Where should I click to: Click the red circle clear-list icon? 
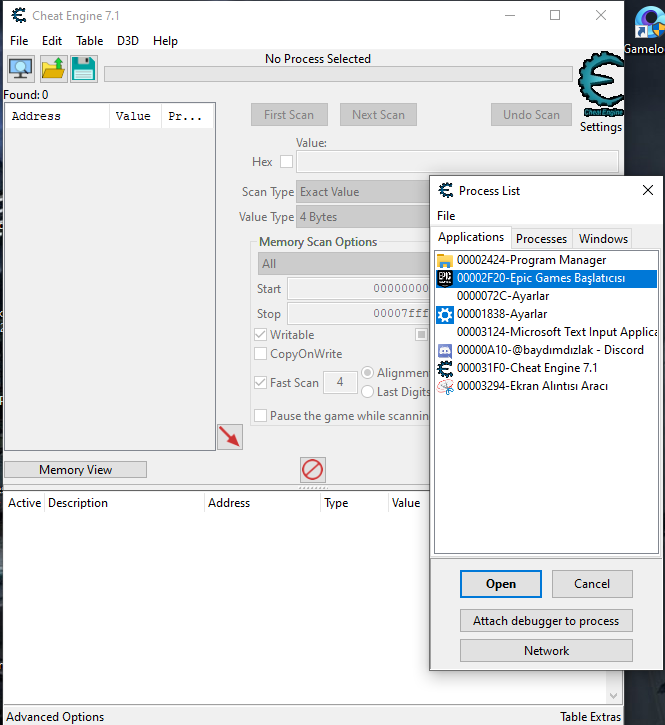pos(313,470)
